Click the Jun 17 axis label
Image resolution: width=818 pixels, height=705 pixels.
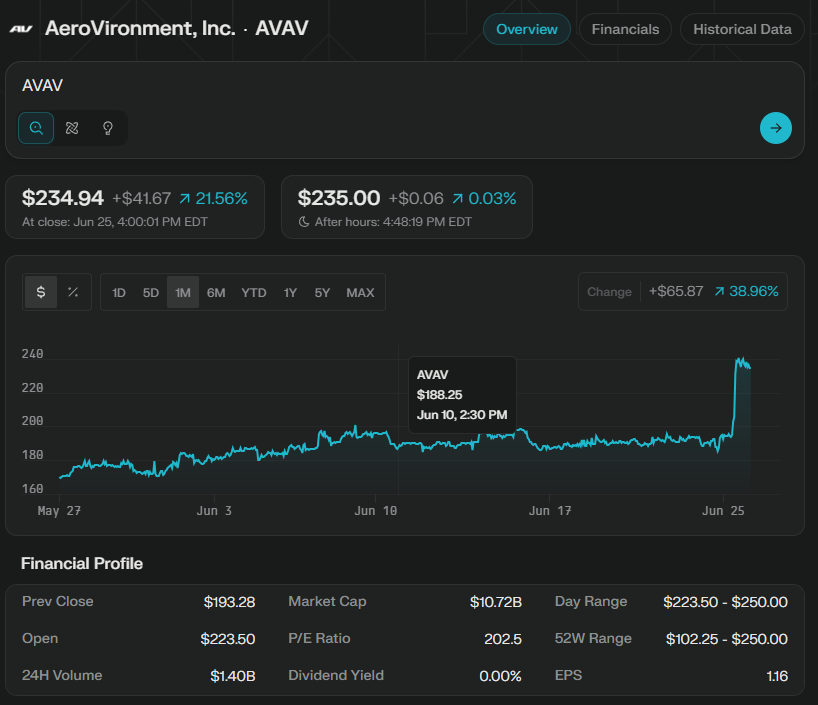550,510
